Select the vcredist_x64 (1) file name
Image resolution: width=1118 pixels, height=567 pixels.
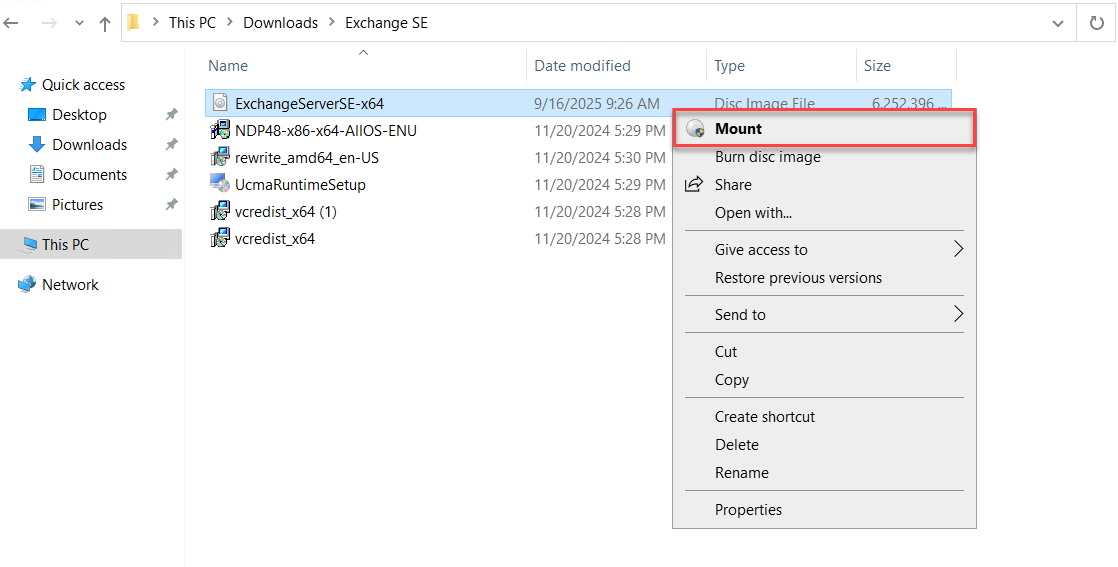click(286, 212)
